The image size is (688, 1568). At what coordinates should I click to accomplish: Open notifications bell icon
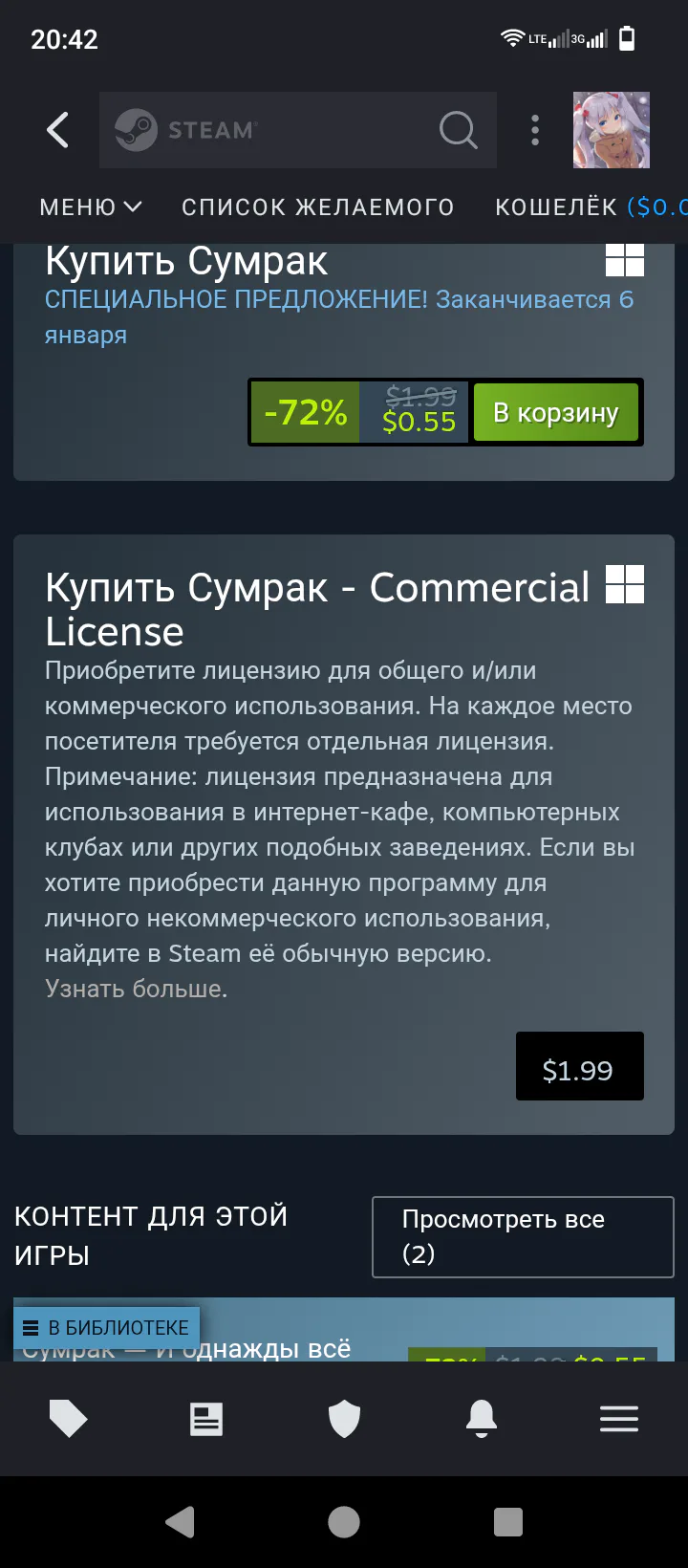(x=482, y=1419)
